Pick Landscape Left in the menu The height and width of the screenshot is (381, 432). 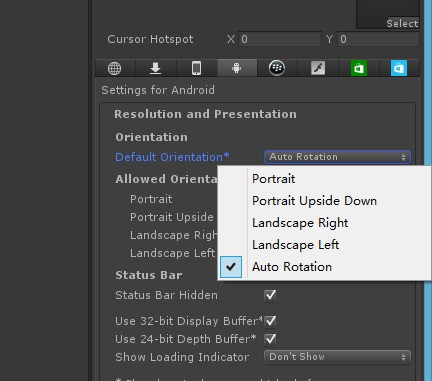tap(324, 245)
